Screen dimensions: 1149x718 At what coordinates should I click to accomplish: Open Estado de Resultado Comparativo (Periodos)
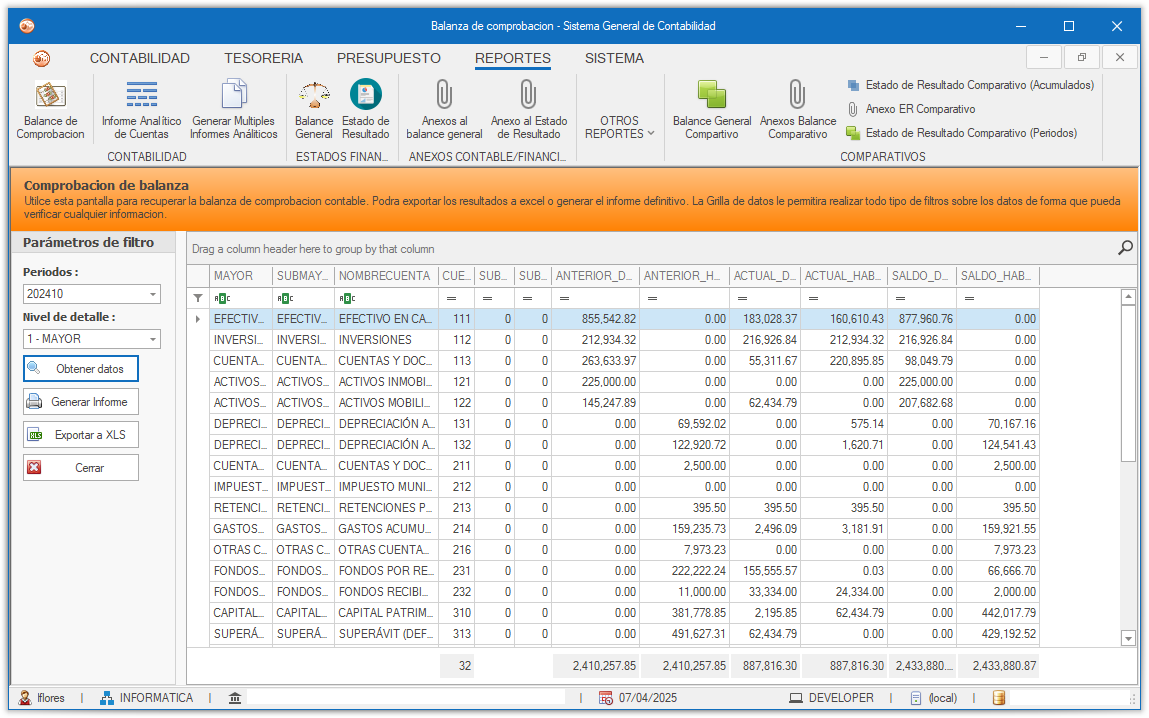pos(962,133)
